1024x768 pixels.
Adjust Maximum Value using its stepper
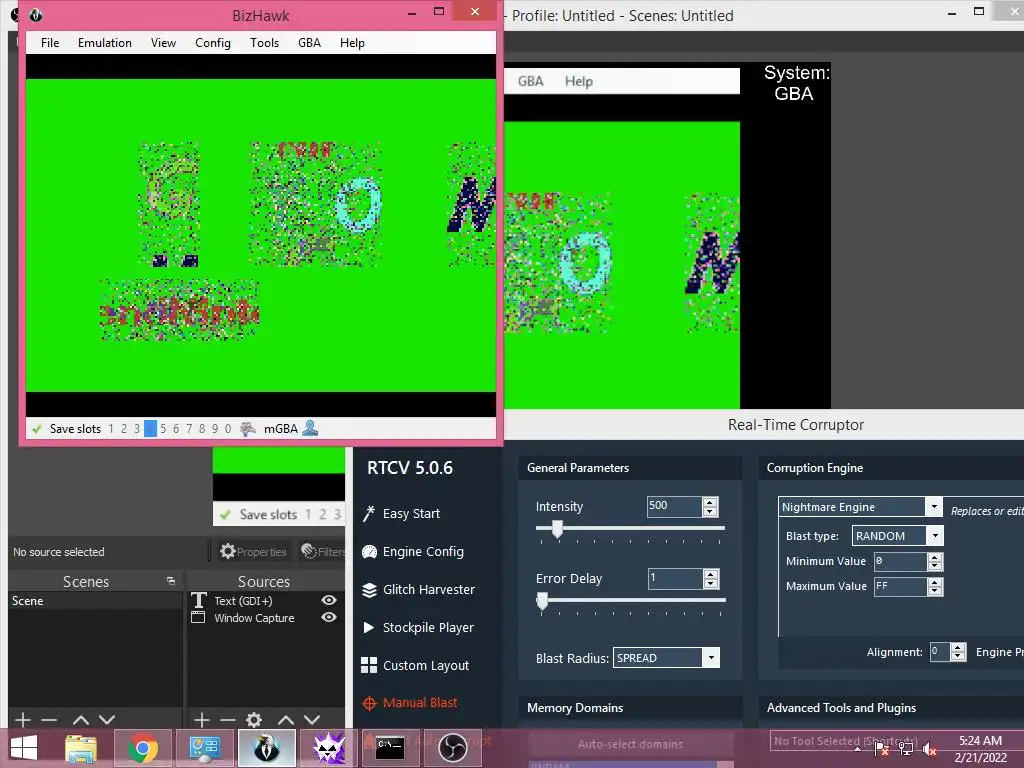(935, 586)
